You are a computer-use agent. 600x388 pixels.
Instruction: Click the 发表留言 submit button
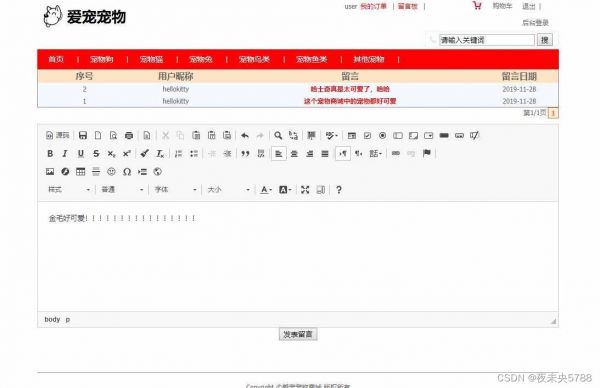click(298, 334)
